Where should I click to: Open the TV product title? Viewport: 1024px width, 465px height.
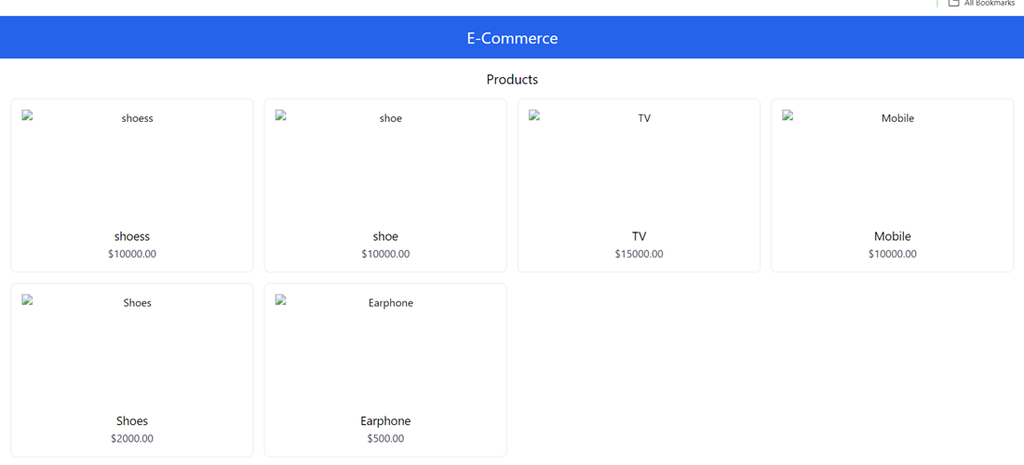(639, 237)
